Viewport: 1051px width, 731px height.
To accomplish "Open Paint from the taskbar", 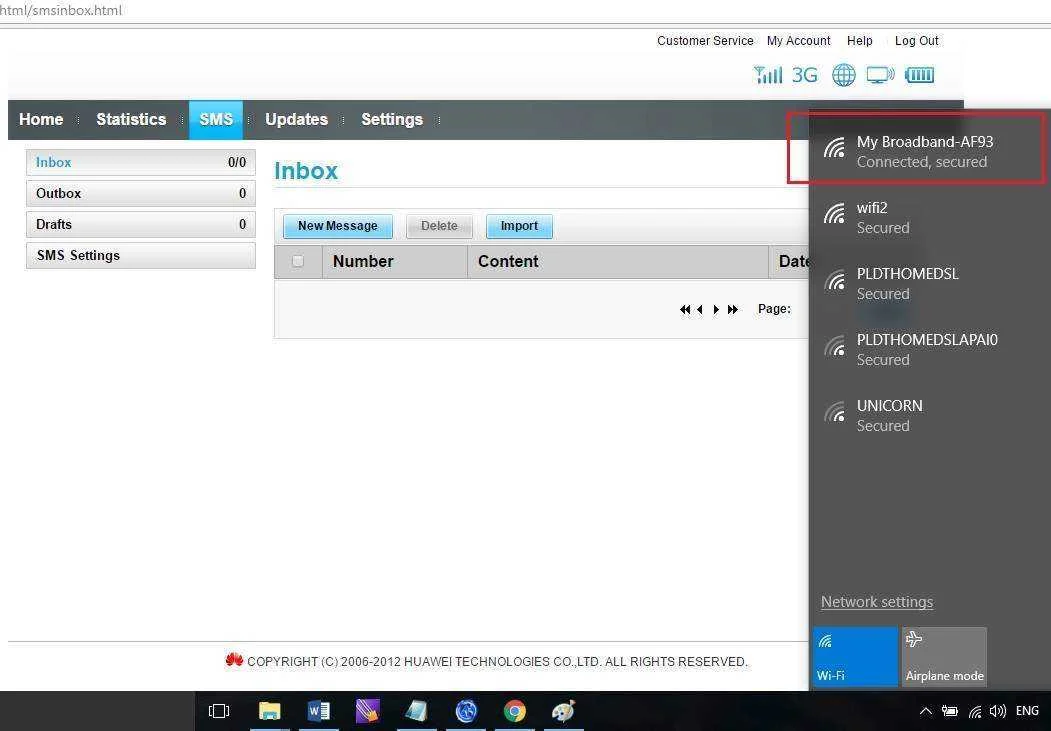I will (563, 711).
